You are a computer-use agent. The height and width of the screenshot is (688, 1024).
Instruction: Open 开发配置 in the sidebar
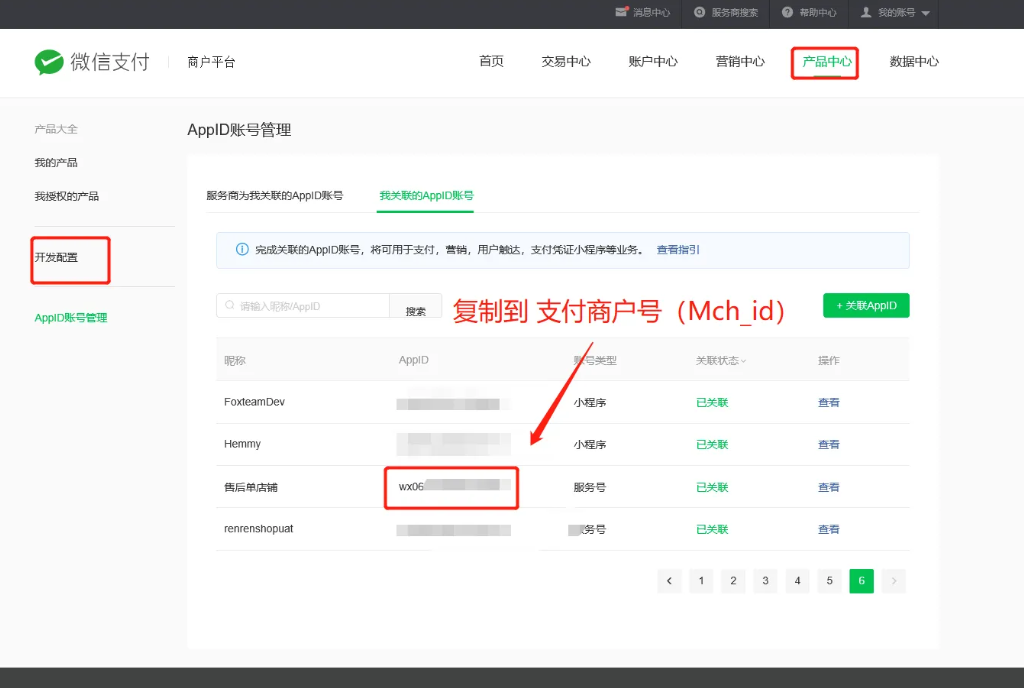[x=56, y=258]
